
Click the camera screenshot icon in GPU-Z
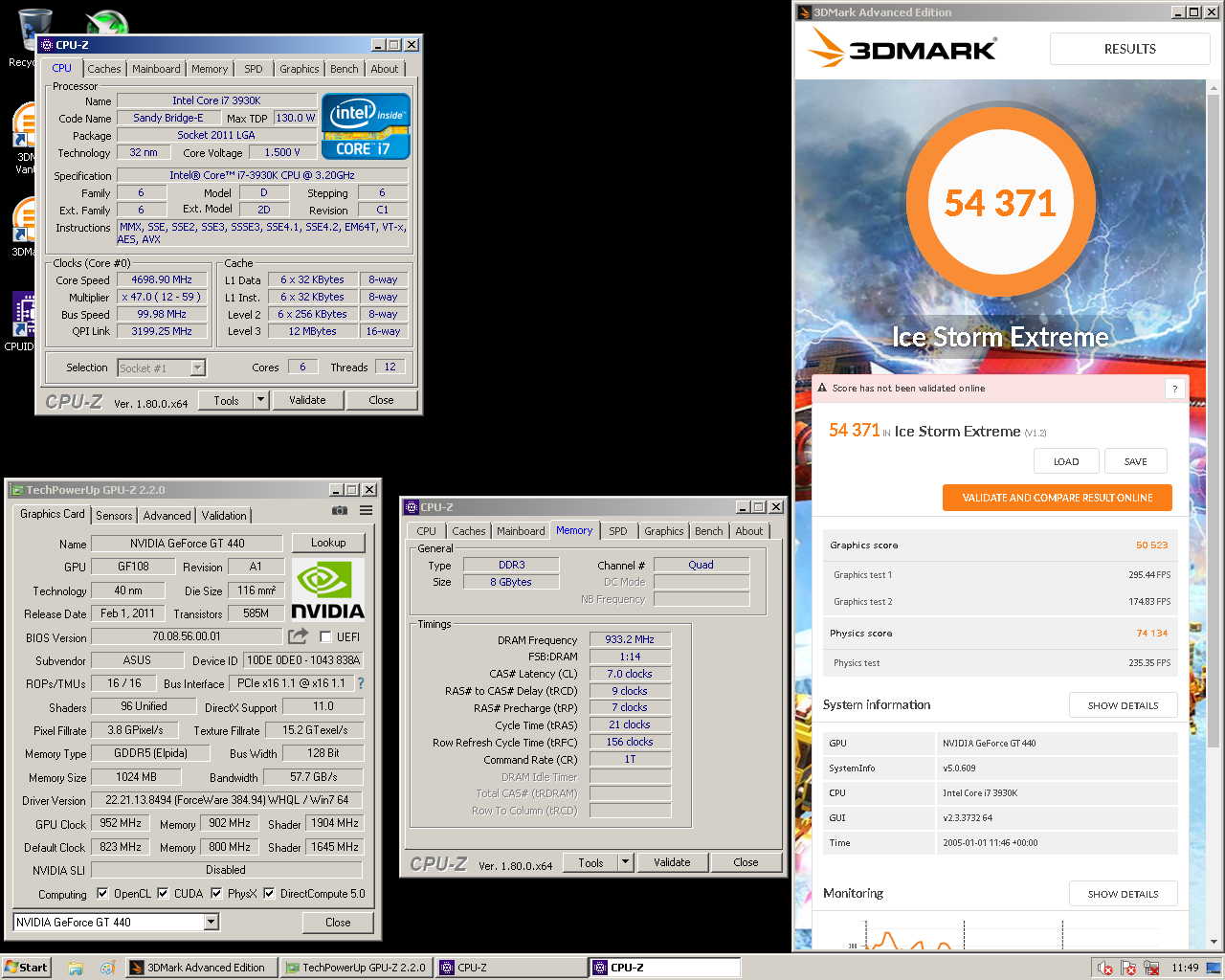click(339, 511)
